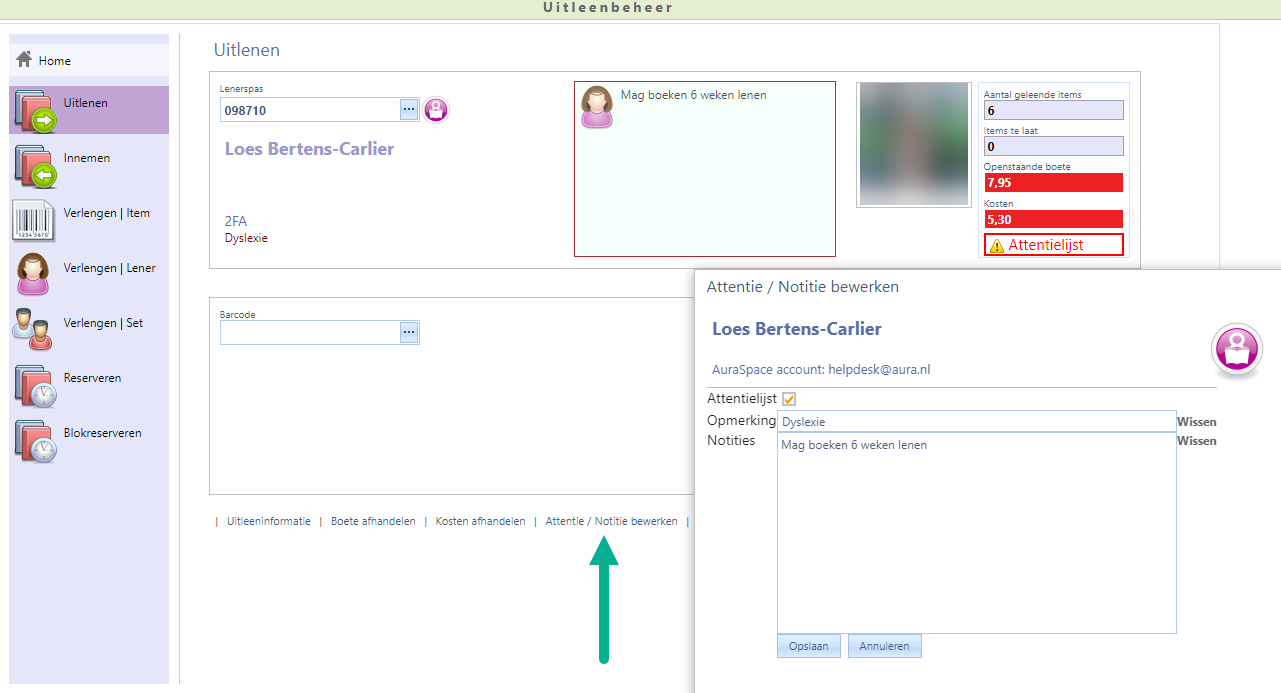Cancel editing with Annuleren button
This screenshot has height=693, width=1281.
tap(884, 646)
